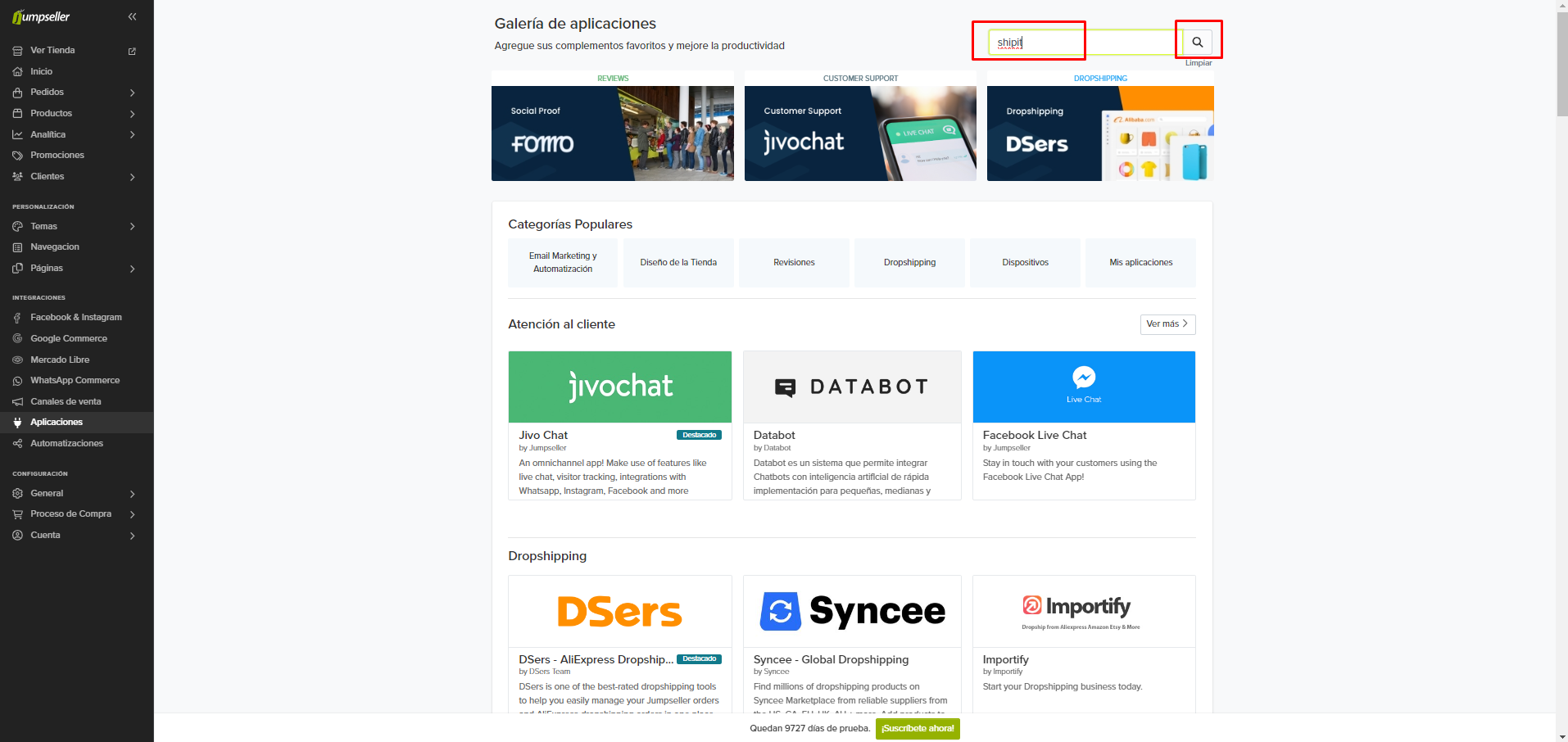
Task: Click the search field containing shipit
Action: point(1085,42)
